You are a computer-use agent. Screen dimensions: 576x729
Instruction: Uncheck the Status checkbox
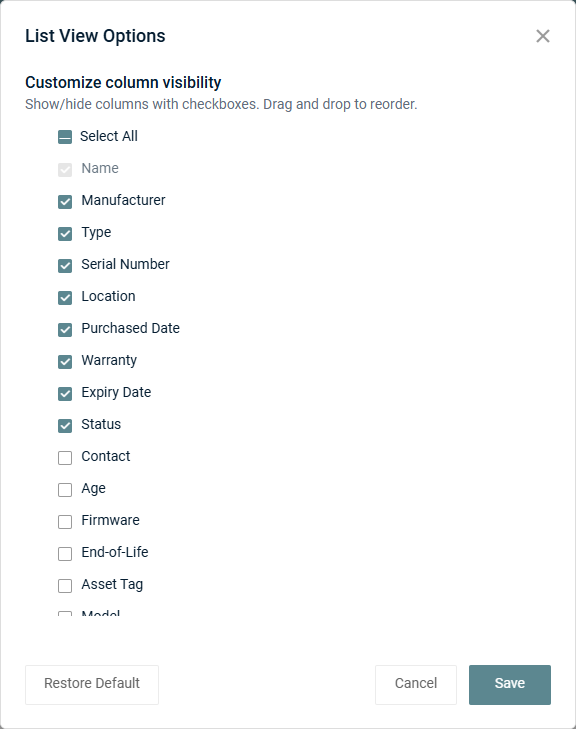pos(65,426)
